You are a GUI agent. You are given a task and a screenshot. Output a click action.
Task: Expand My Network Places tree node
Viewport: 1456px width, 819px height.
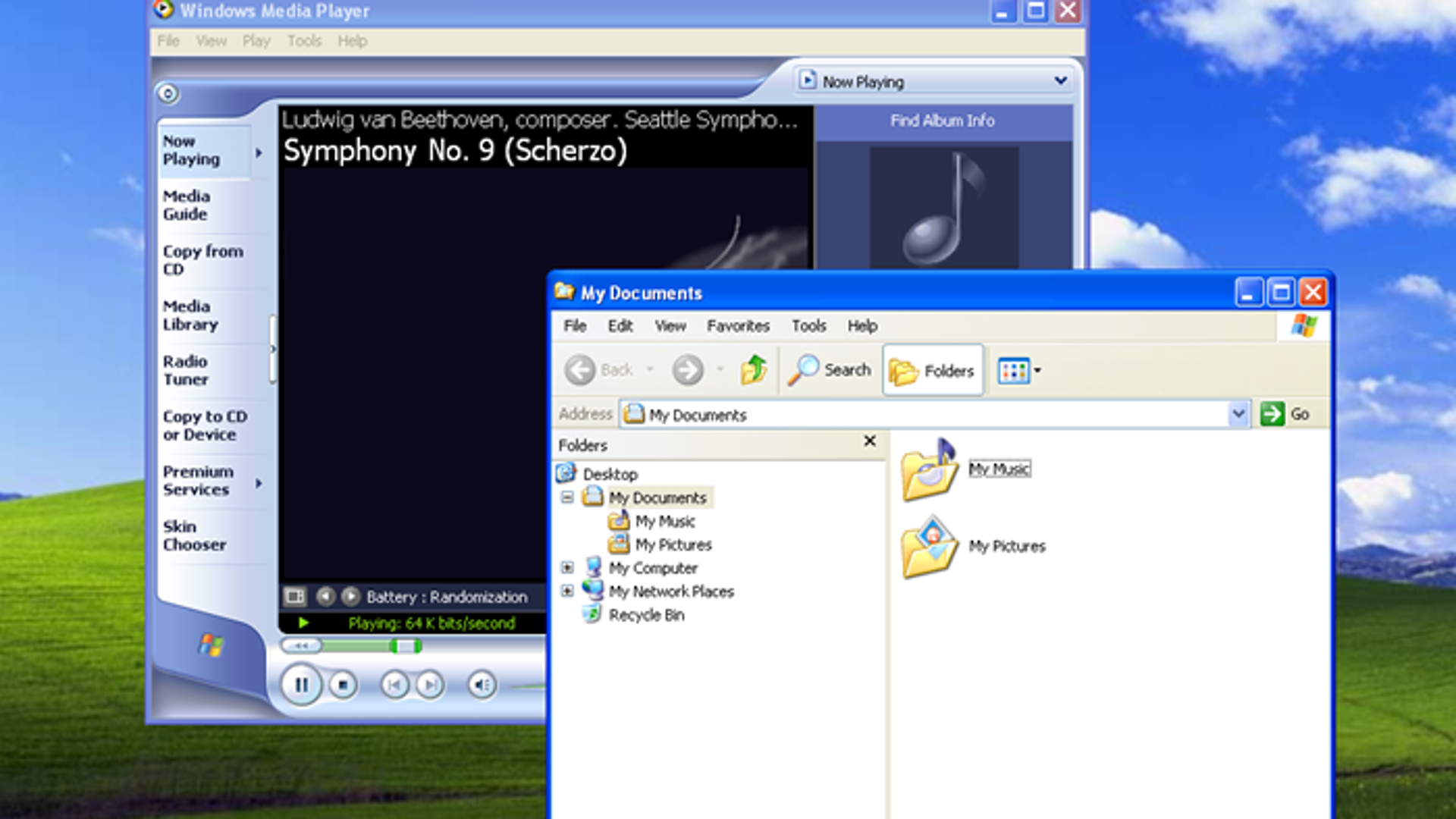567,591
